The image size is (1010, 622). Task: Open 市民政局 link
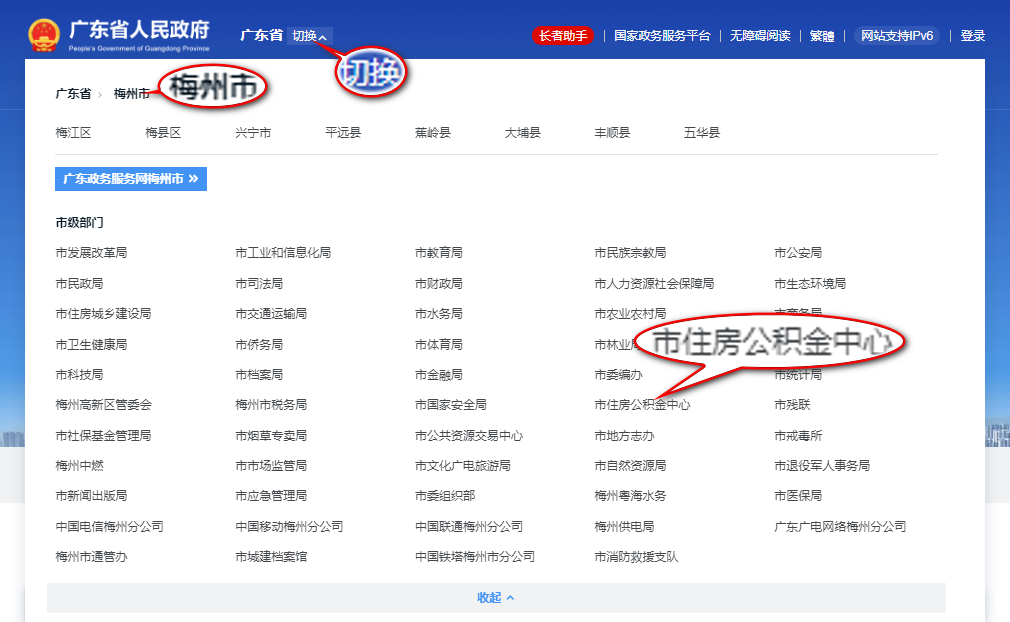pyautogui.click(x=79, y=283)
